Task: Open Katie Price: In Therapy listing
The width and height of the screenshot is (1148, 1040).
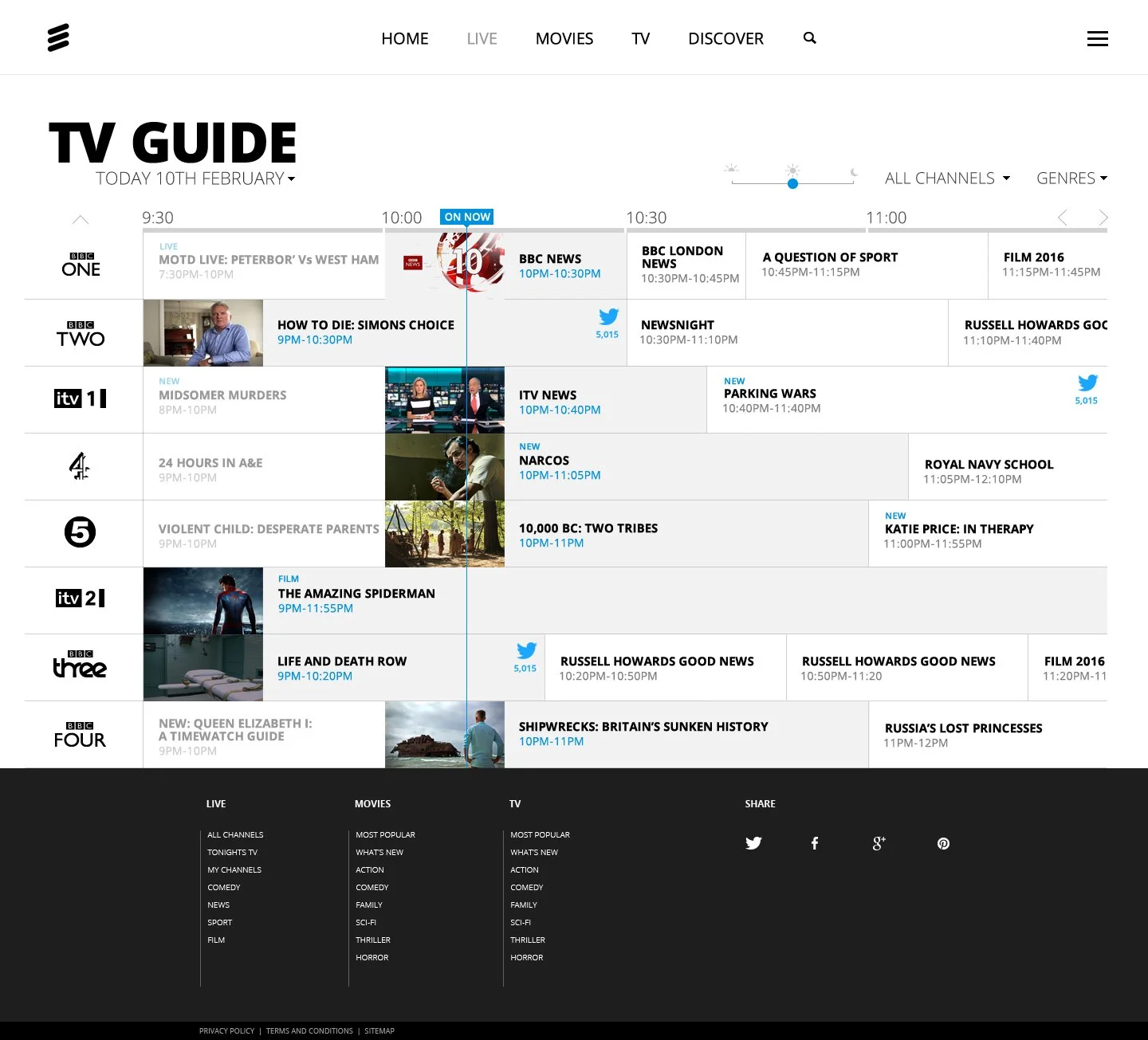Action: click(x=988, y=534)
